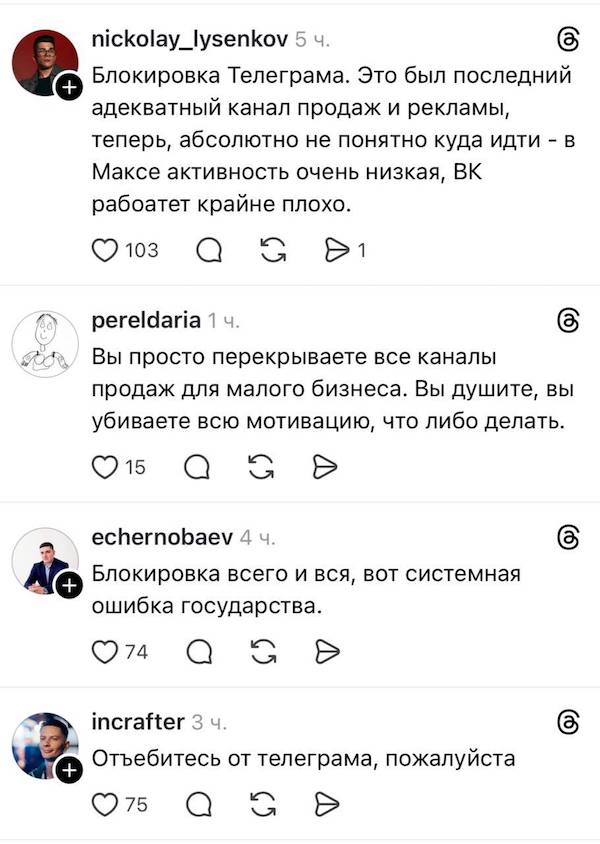This screenshot has width=600, height=844.
Task: Like nickolay_lysenkov's comment about Telegram blocking
Action: tap(104, 250)
